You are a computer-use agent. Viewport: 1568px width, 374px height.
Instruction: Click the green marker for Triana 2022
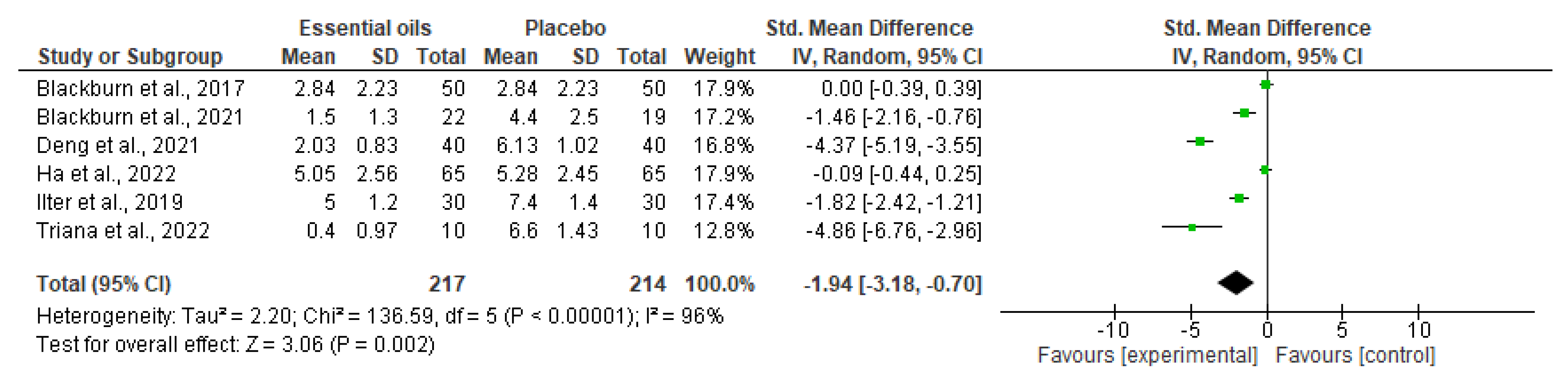[1192, 227]
